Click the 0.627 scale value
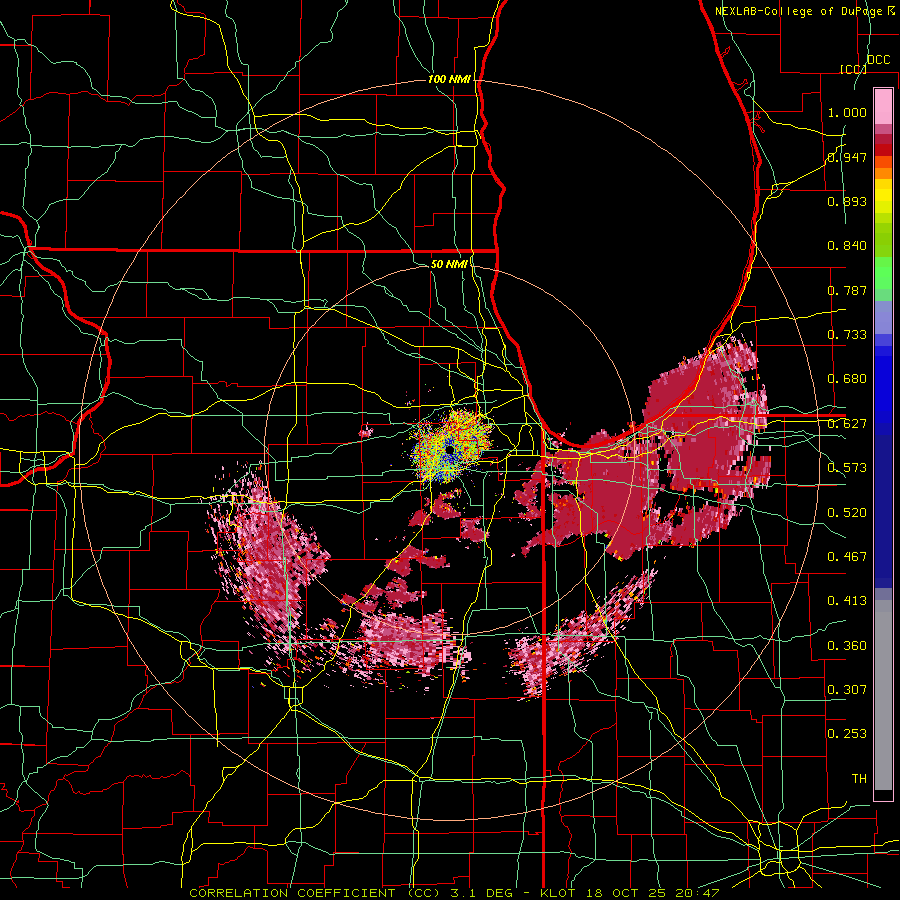 pyautogui.click(x=847, y=424)
